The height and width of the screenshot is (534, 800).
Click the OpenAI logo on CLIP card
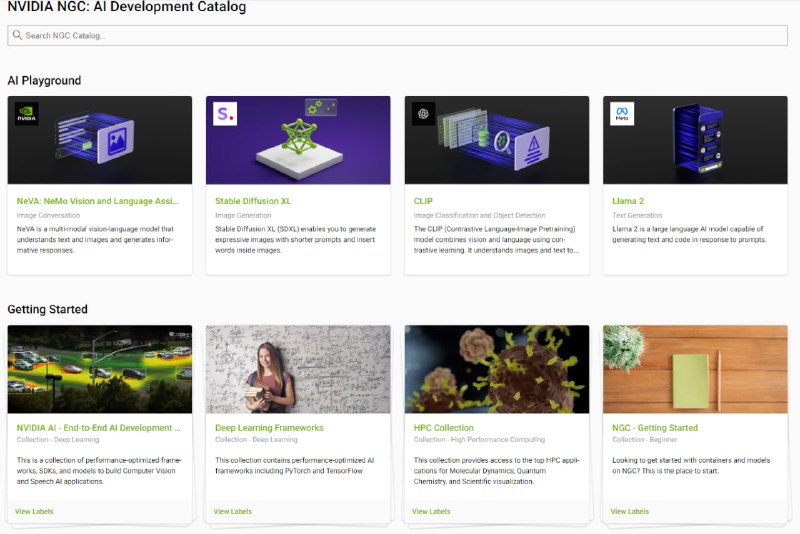(x=424, y=114)
